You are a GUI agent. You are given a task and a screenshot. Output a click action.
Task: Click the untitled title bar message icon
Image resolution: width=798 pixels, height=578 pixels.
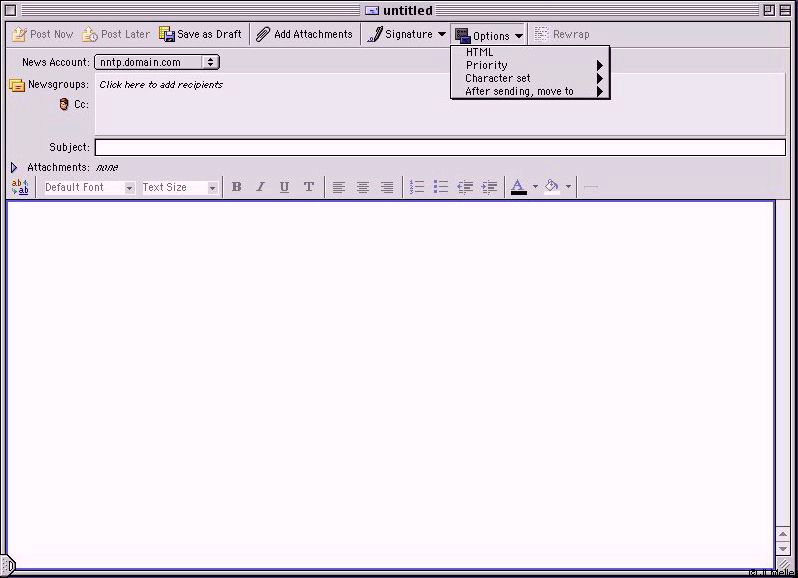(x=372, y=11)
